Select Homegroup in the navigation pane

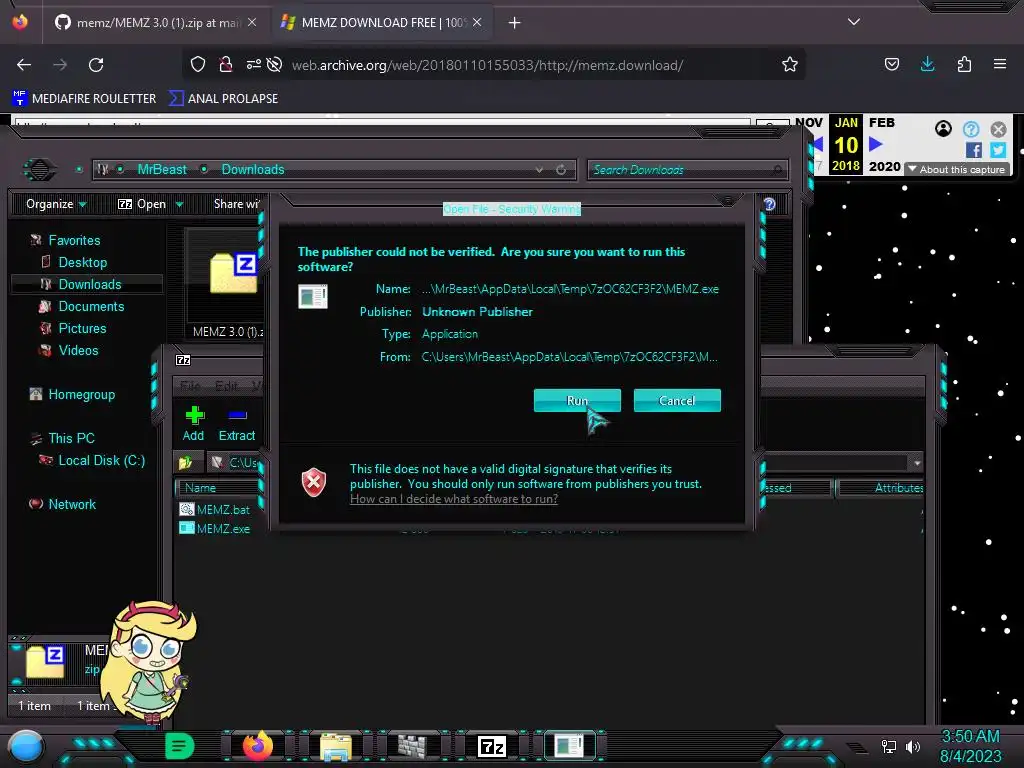[81, 394]
